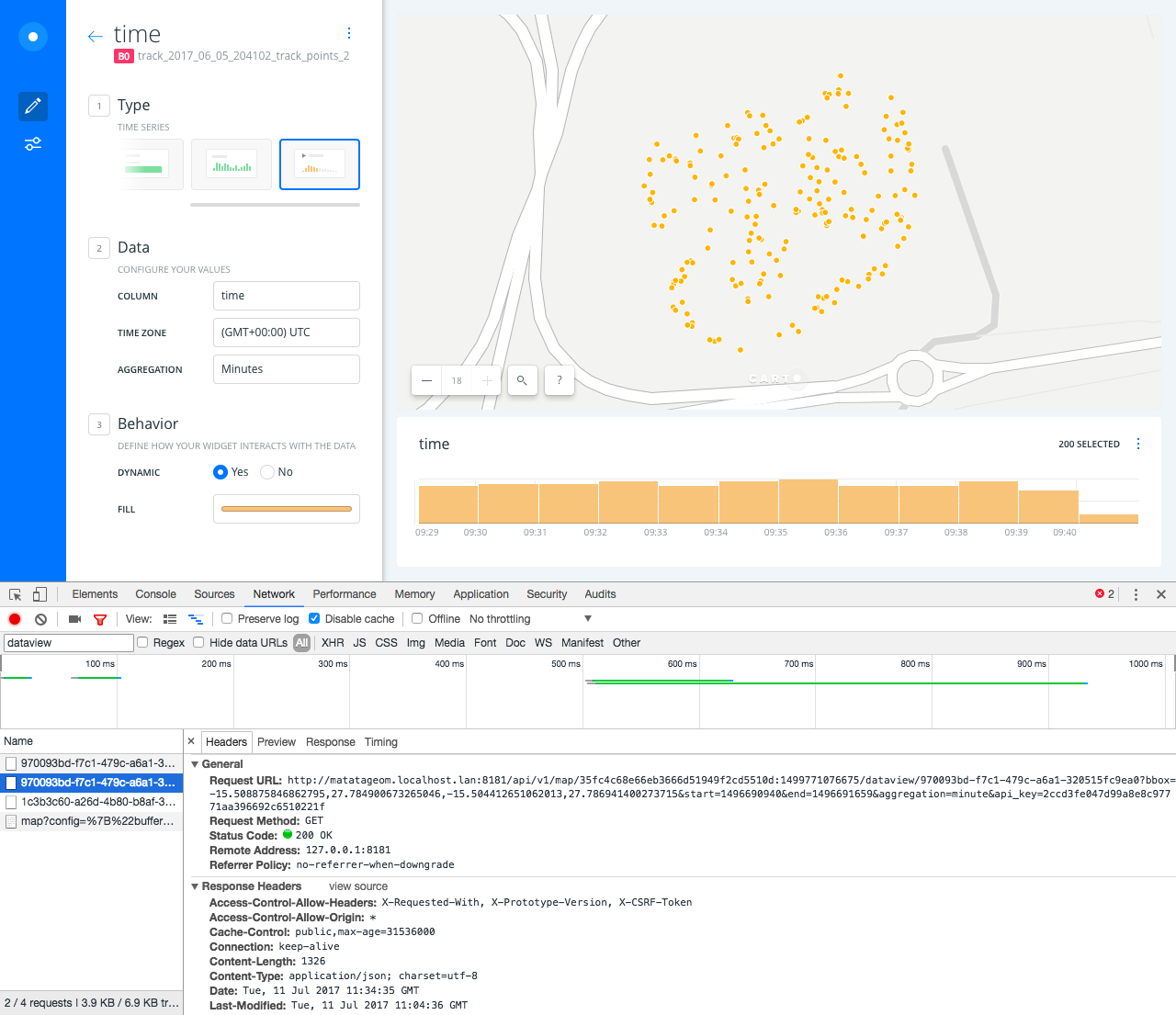Open the Preview tab of the request

[277, 742]
